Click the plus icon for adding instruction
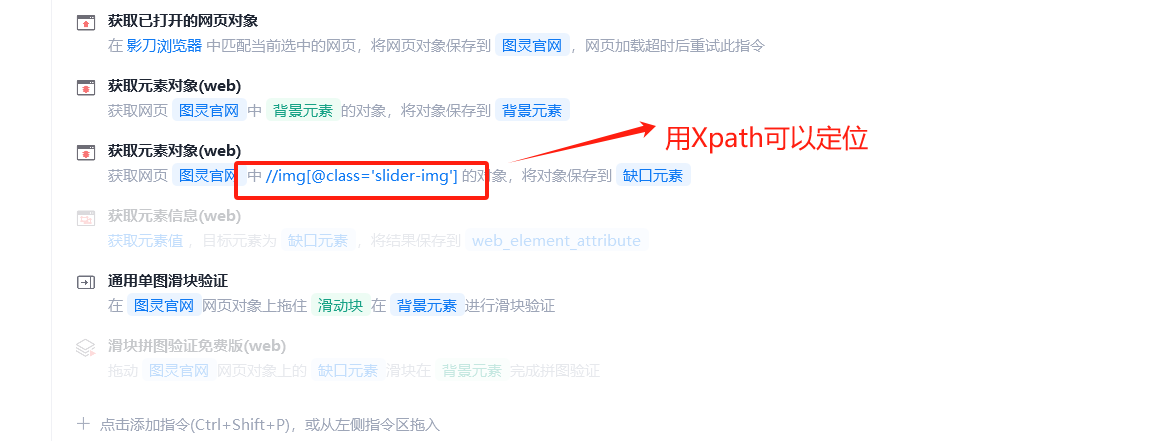 pos(84,423)
